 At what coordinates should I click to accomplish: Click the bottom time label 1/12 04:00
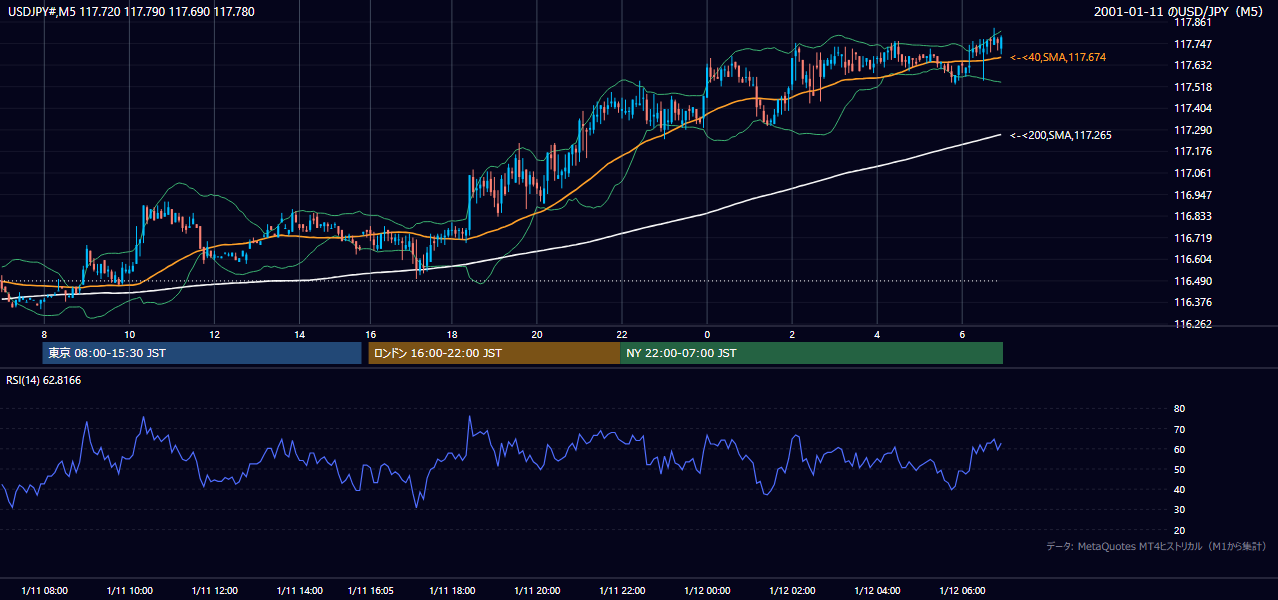(877, 591)
